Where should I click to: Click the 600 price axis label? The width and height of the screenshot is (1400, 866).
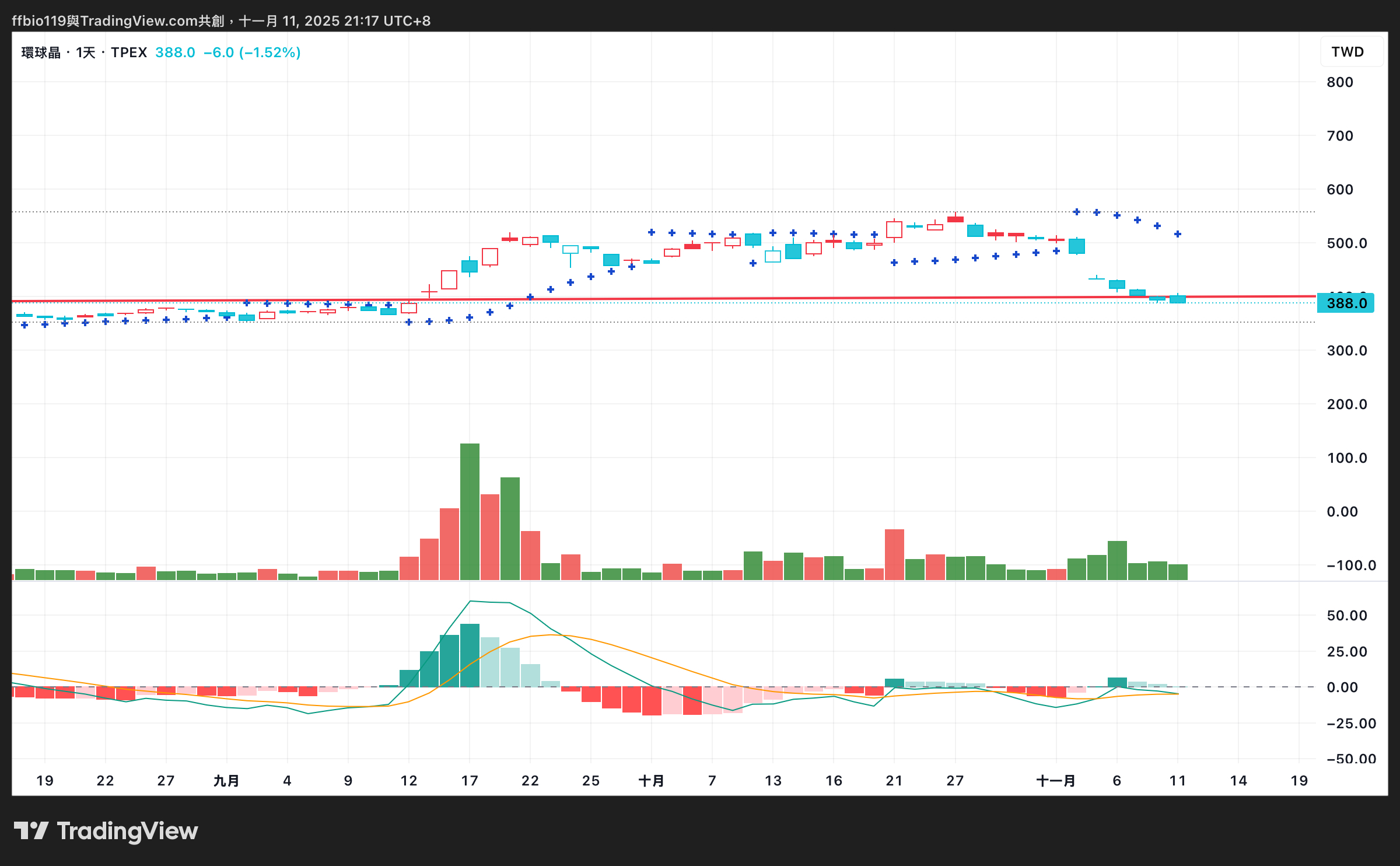tap(1339, 190)
